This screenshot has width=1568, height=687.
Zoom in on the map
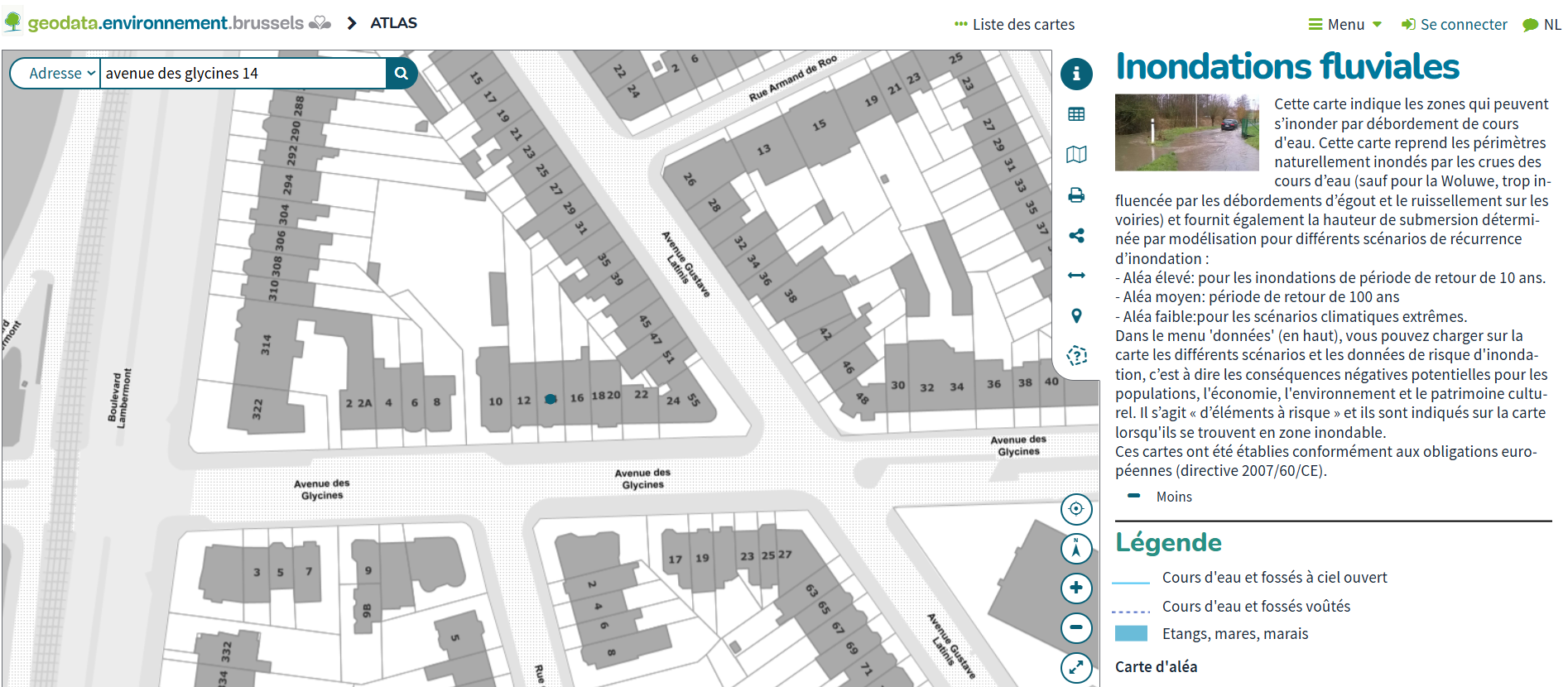point(1076,588)
